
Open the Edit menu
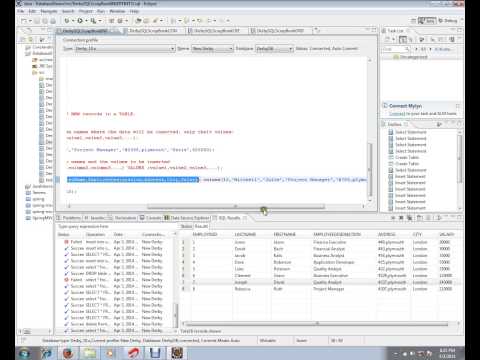point(32,11)
